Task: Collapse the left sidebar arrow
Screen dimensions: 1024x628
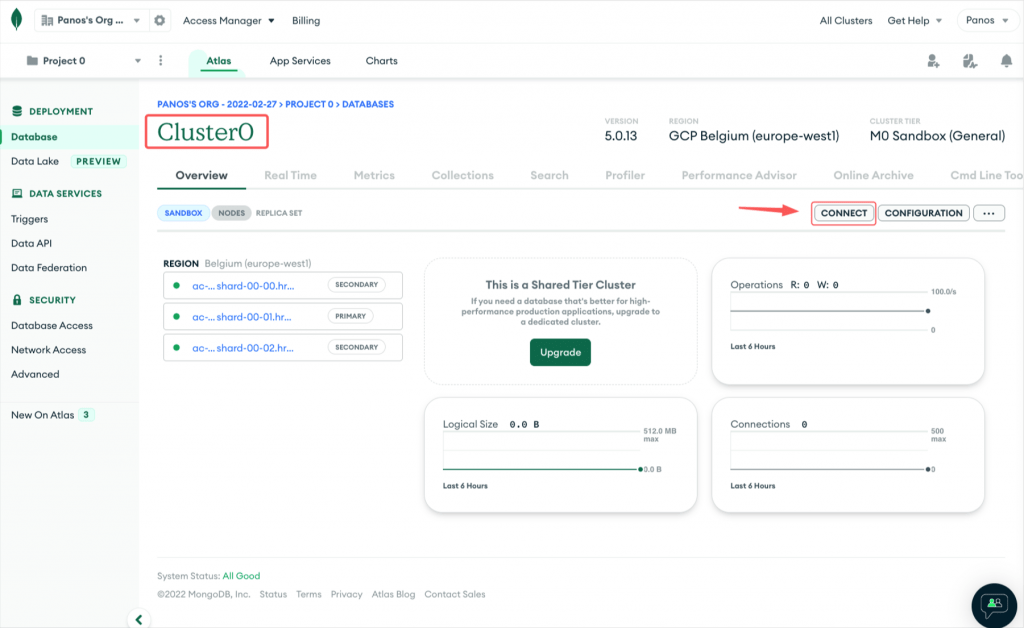Action: 137,619
